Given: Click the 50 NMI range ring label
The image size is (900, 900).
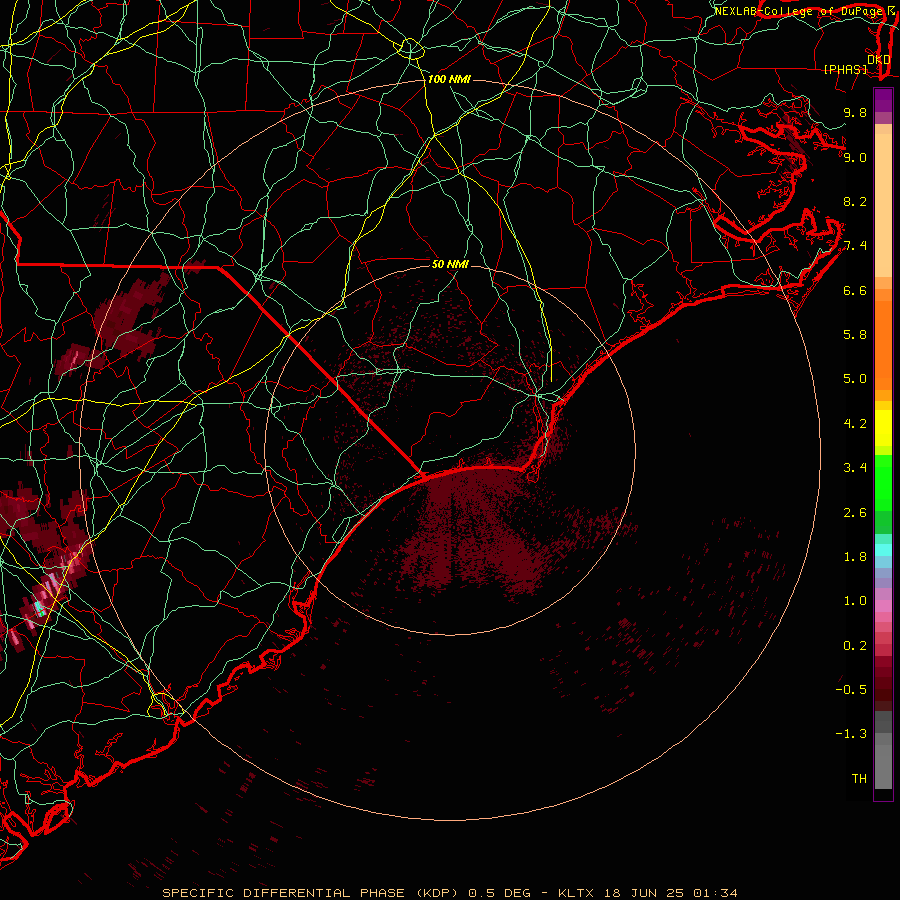Looking at the screenshot, I should tap(450, 264).
